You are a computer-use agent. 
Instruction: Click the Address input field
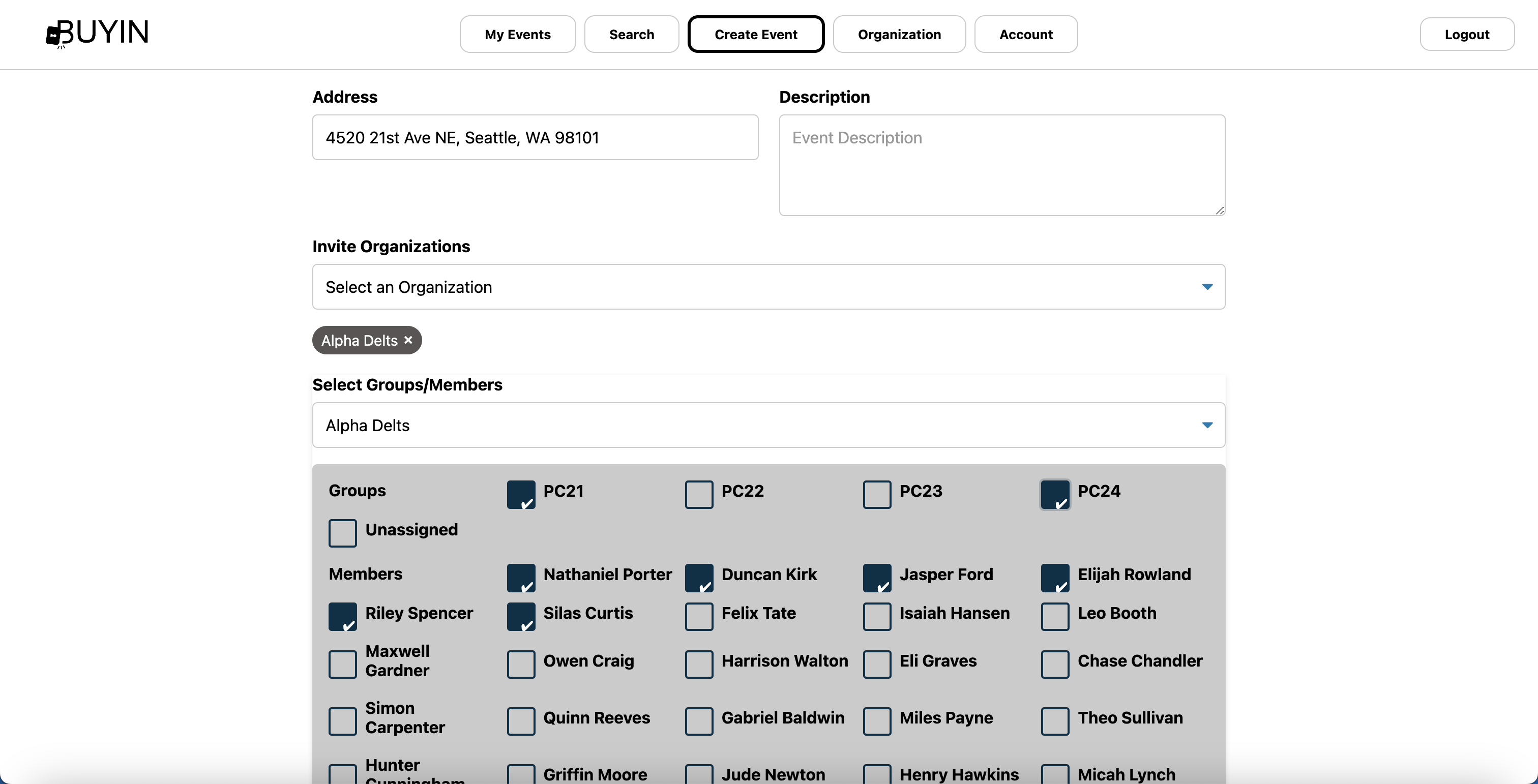coord(535,138)
